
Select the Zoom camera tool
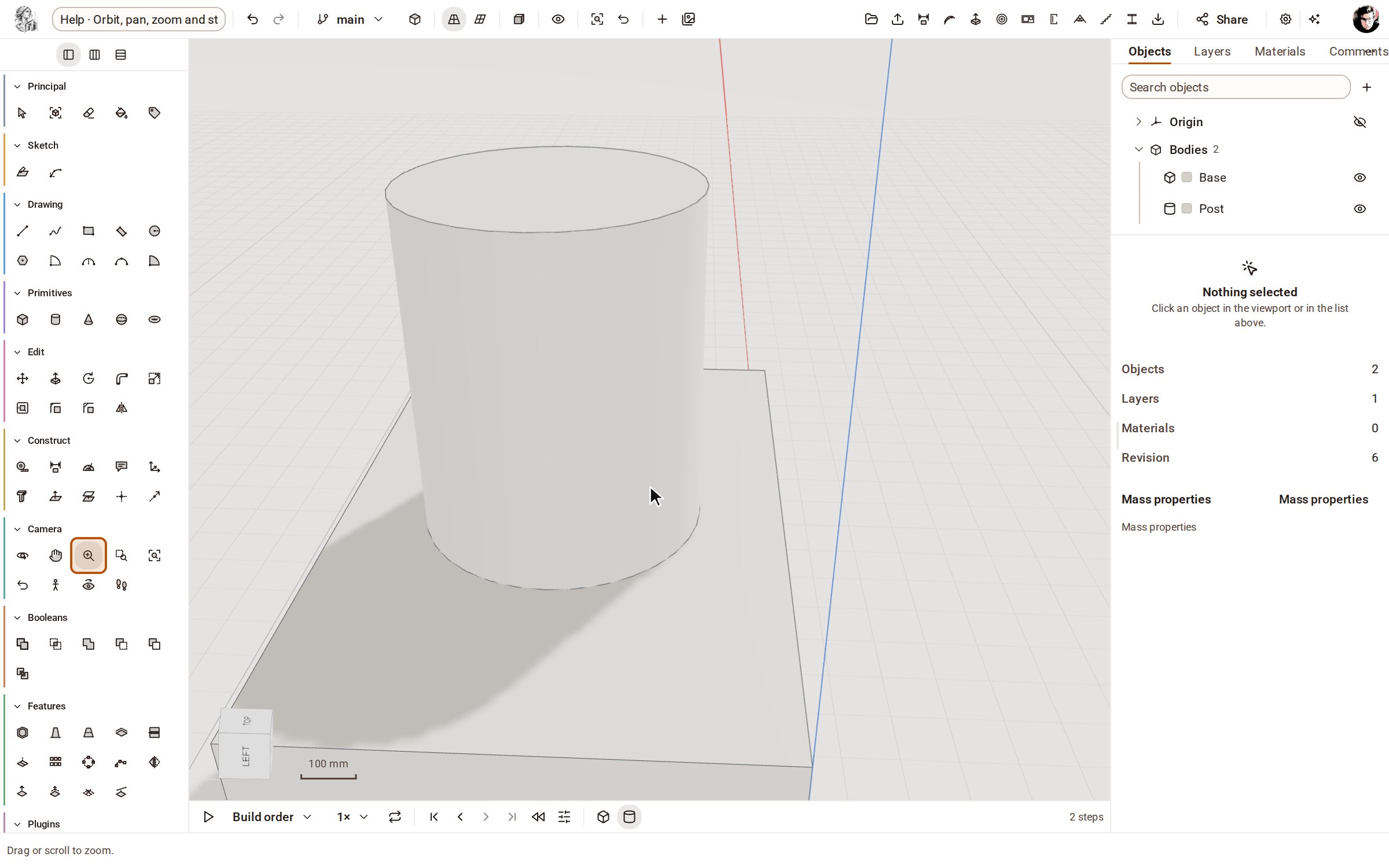pos(89,556)
